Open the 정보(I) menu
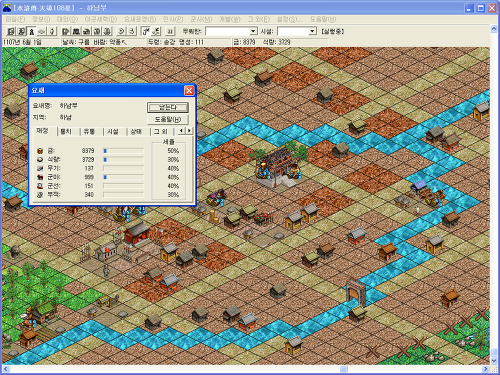This screenshot has width=500, height=375. point(41,19)
